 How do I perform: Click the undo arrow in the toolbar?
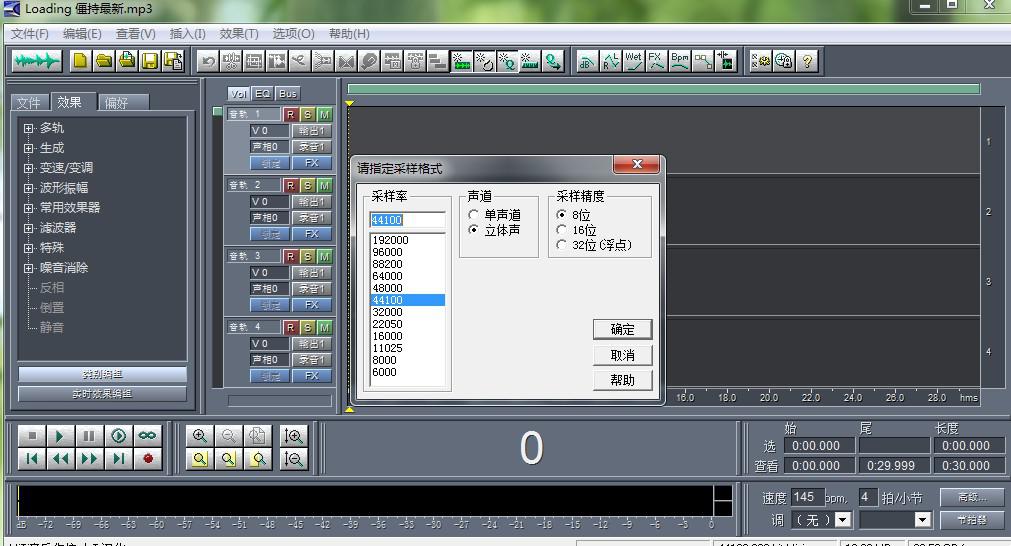tap(208, 61)
